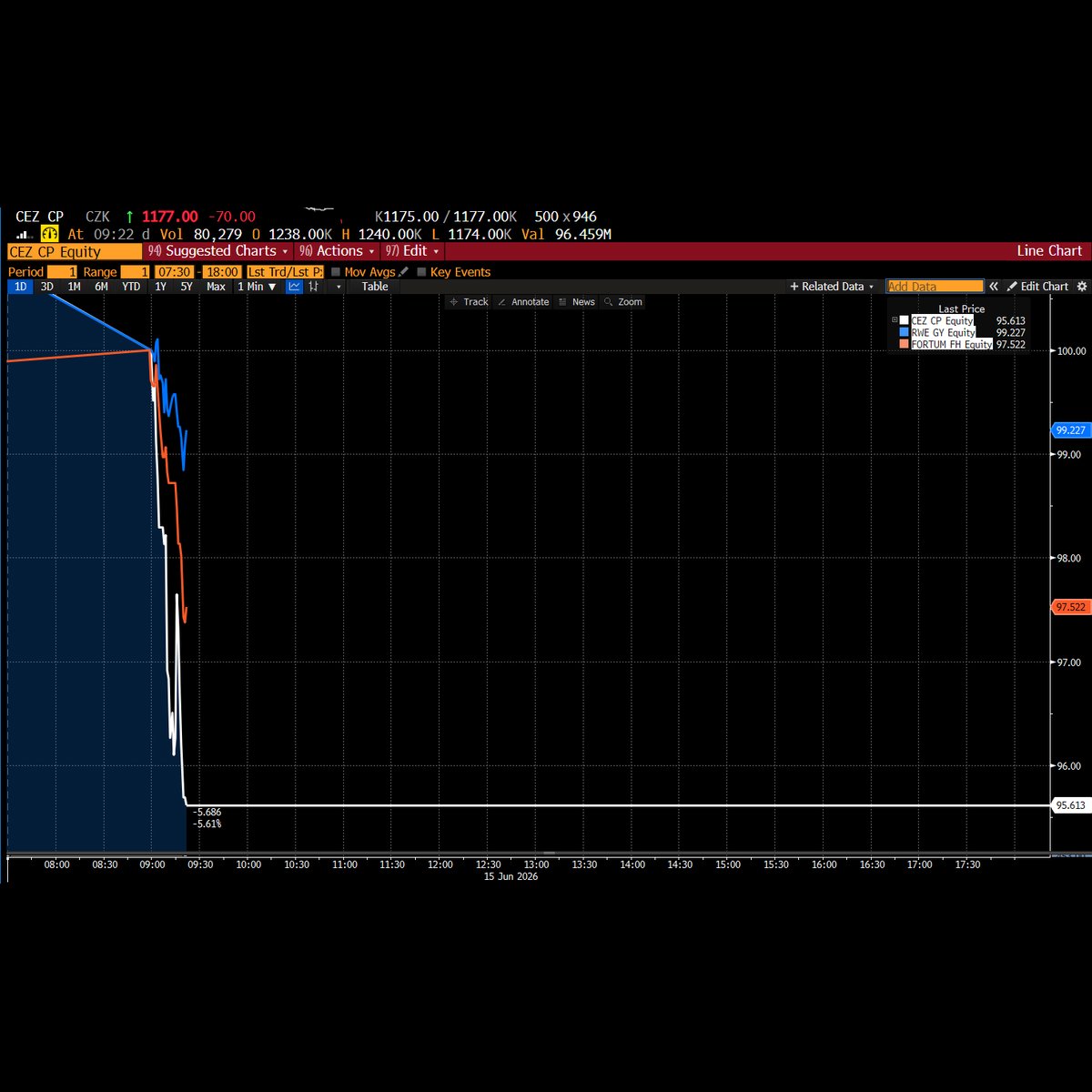
Task: Click the Edit Chart button
Action: point(1037,287)
